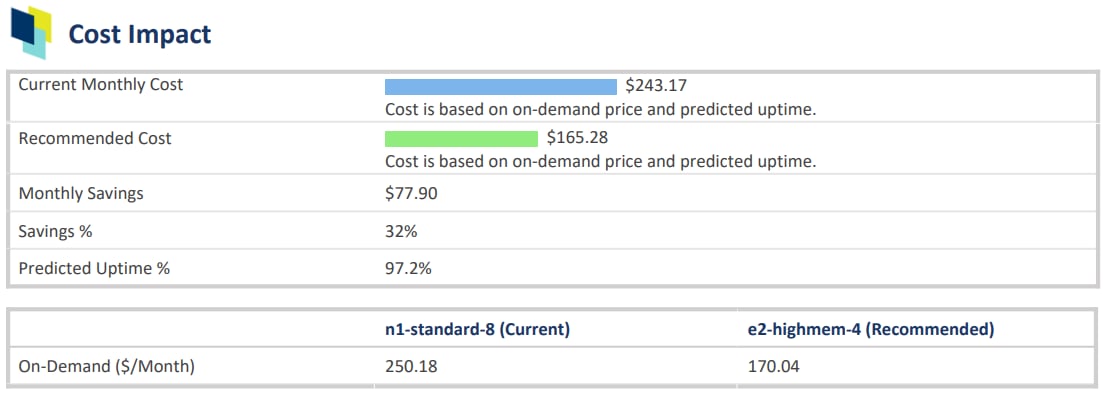The image size is (1103, 396).
Task: Select the On-Demand ($/Month) row label
Action: tap(106, 366)
